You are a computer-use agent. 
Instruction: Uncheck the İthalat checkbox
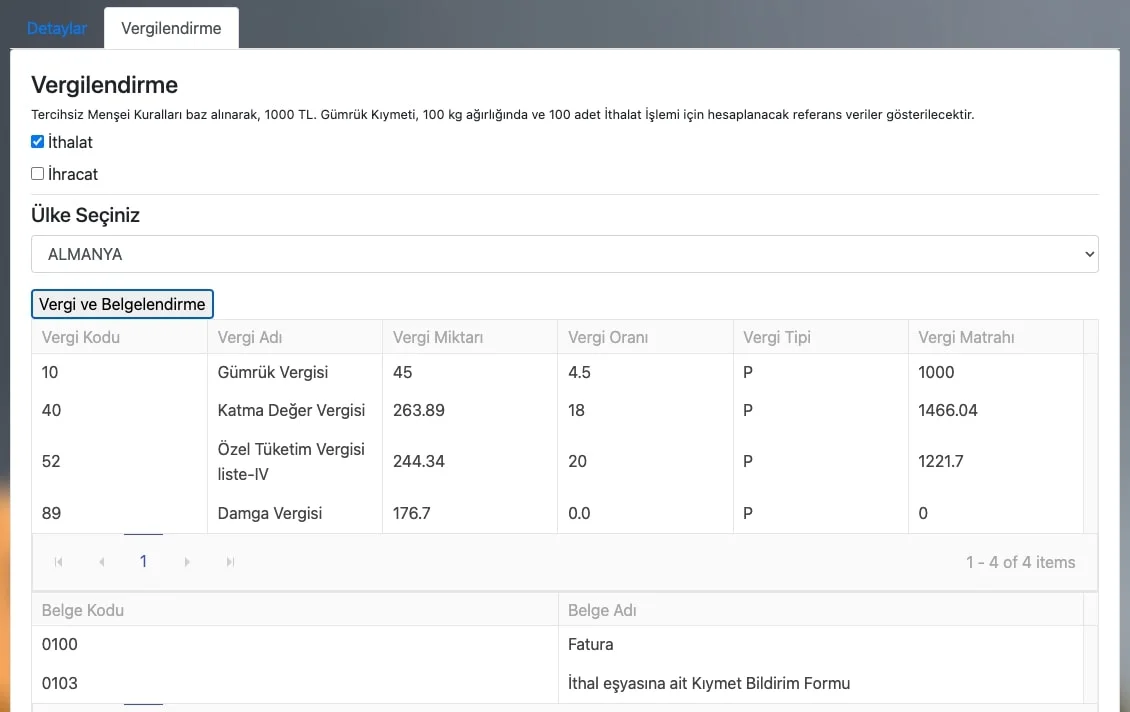pos(38,142)
